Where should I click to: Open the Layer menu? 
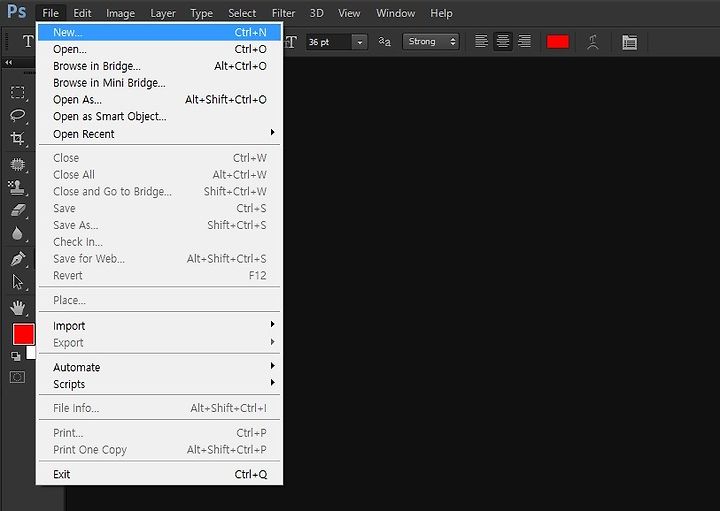pos(163,13)
